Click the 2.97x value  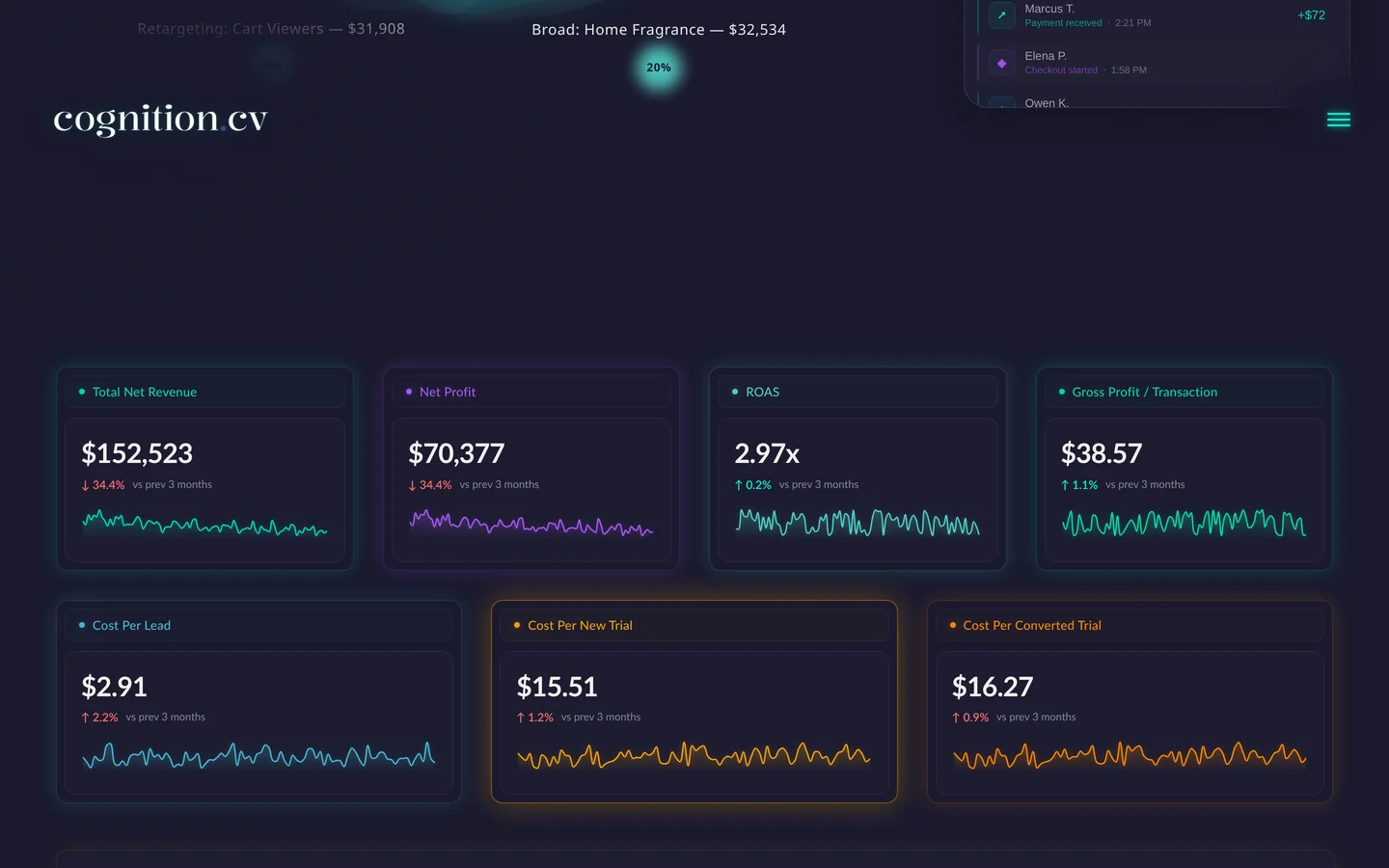click(x=767, y=453)
